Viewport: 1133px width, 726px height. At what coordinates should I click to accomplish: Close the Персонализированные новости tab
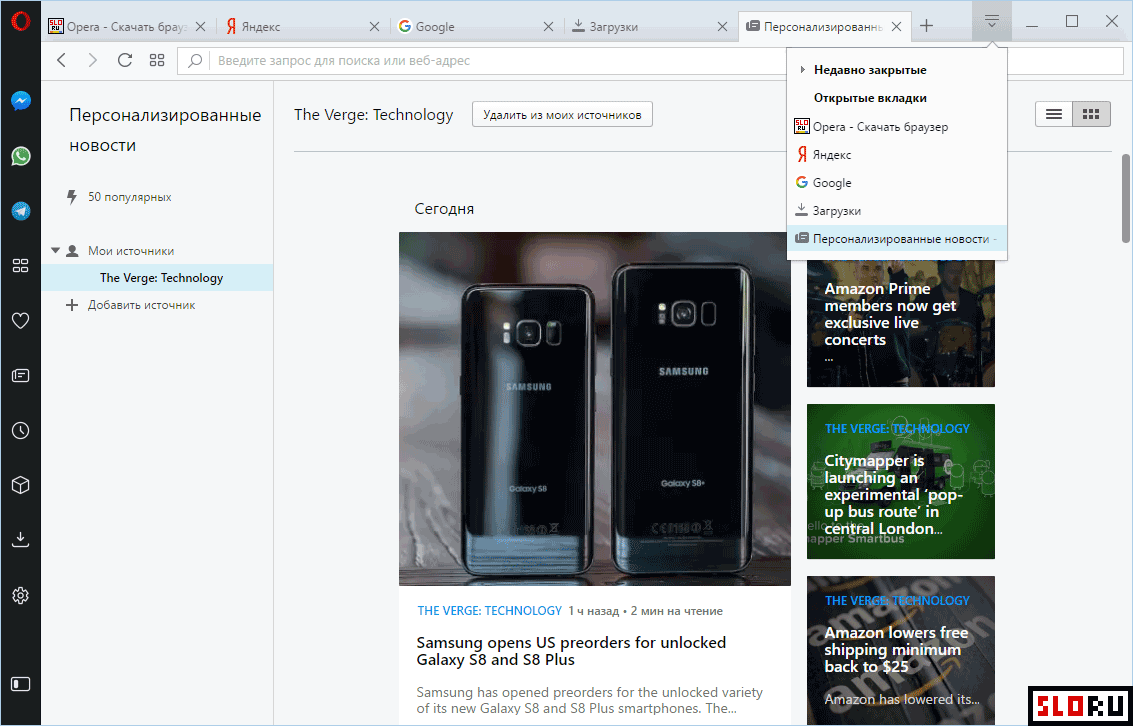coord(897,27)
